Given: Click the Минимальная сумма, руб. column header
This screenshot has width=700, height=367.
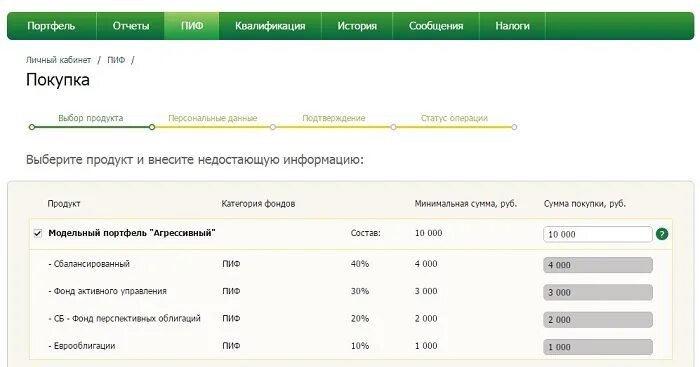Looking at the screenshot, I should click(x=466, y=204).
